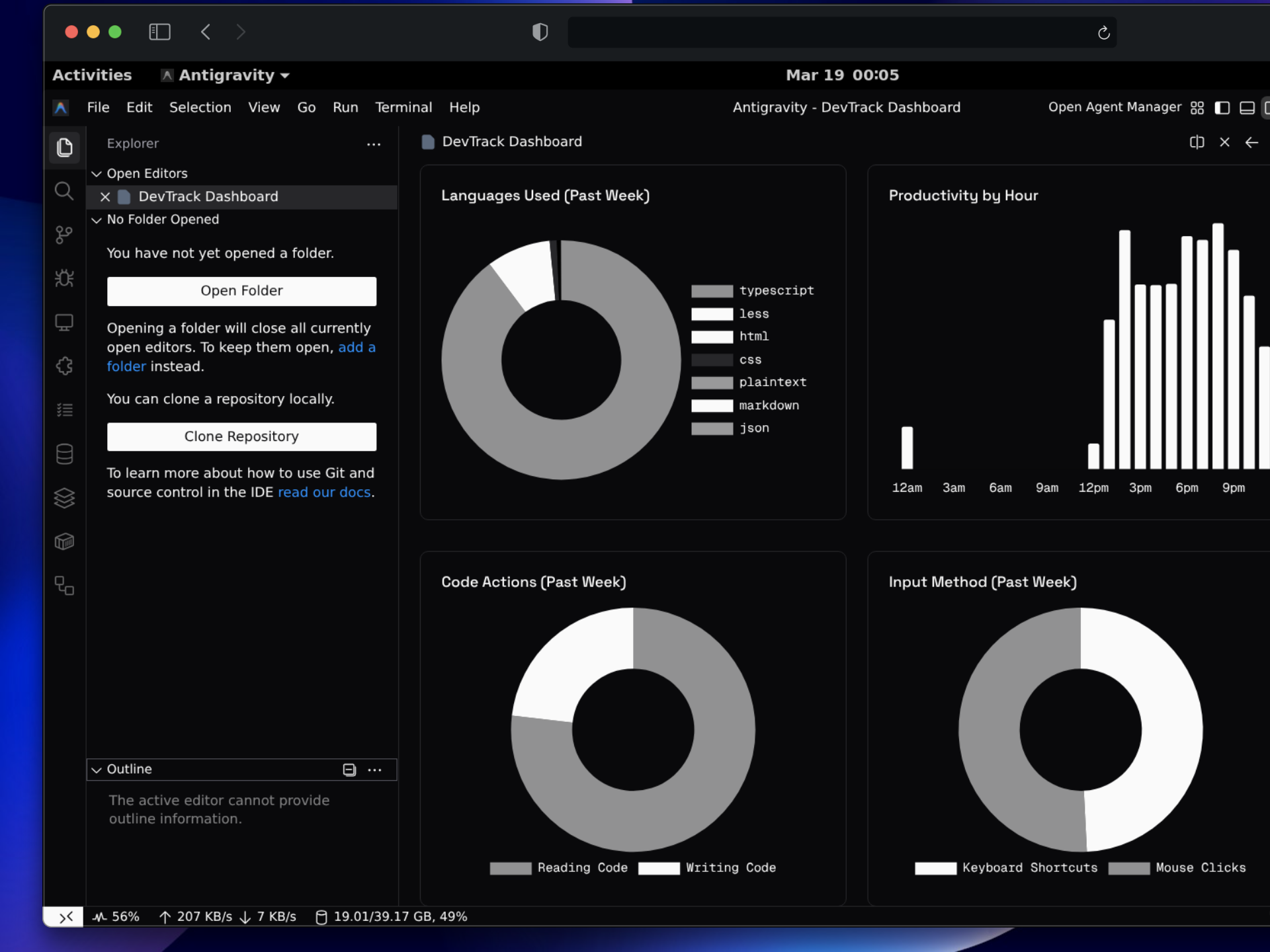Click the Agent Manager grid icon
The image size is (1270, 952).
(1197, 107)
